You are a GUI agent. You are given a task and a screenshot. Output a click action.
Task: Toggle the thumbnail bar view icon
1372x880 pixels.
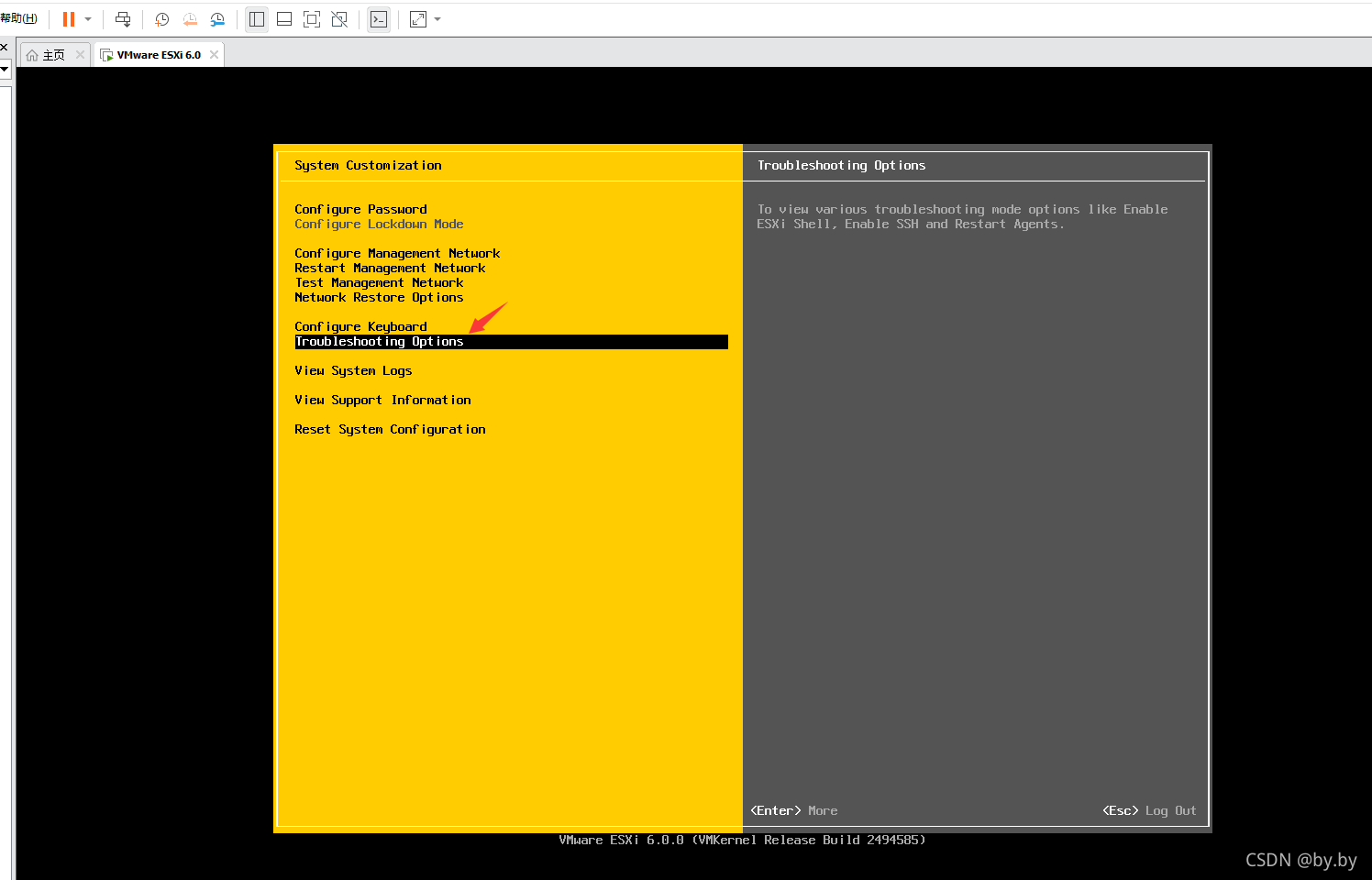[x=284, y=19]
